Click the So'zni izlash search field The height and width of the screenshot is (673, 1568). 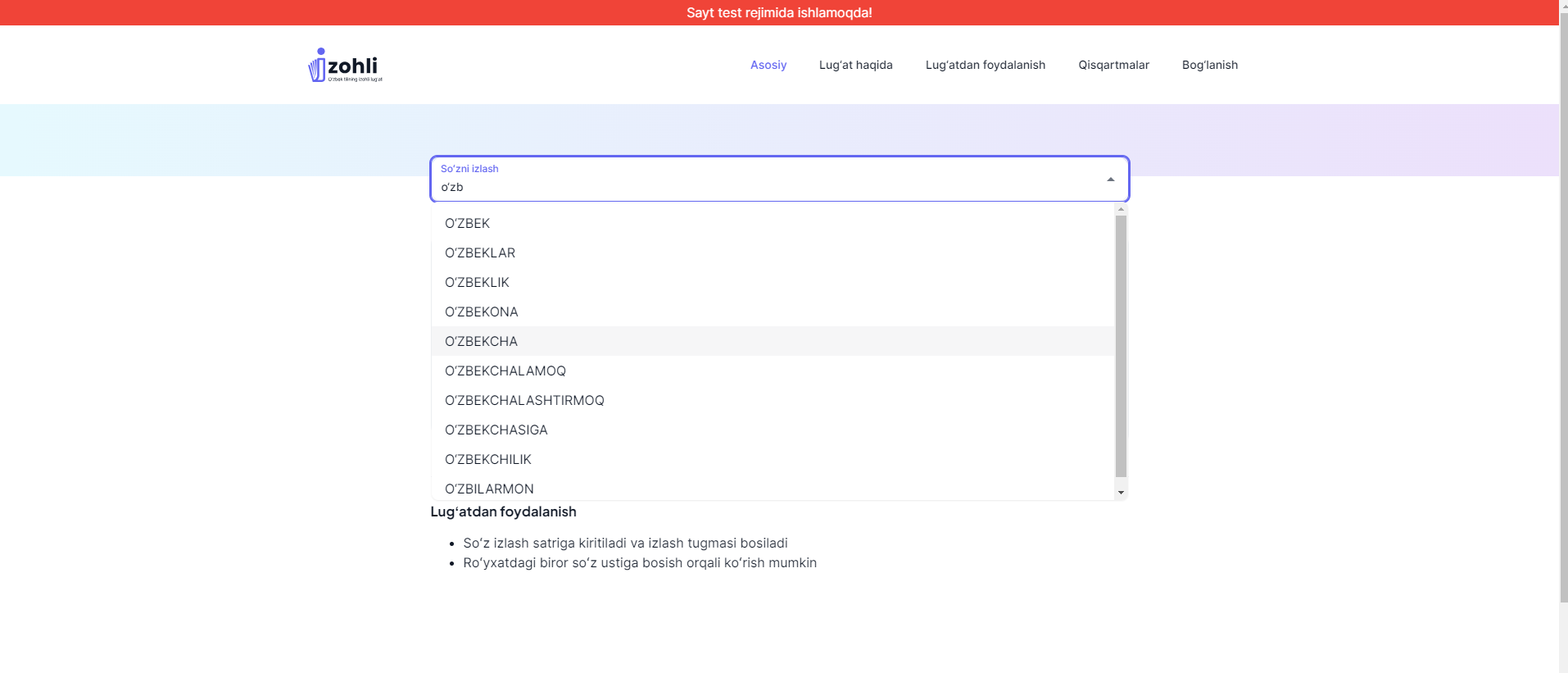(x=762, y=187)
